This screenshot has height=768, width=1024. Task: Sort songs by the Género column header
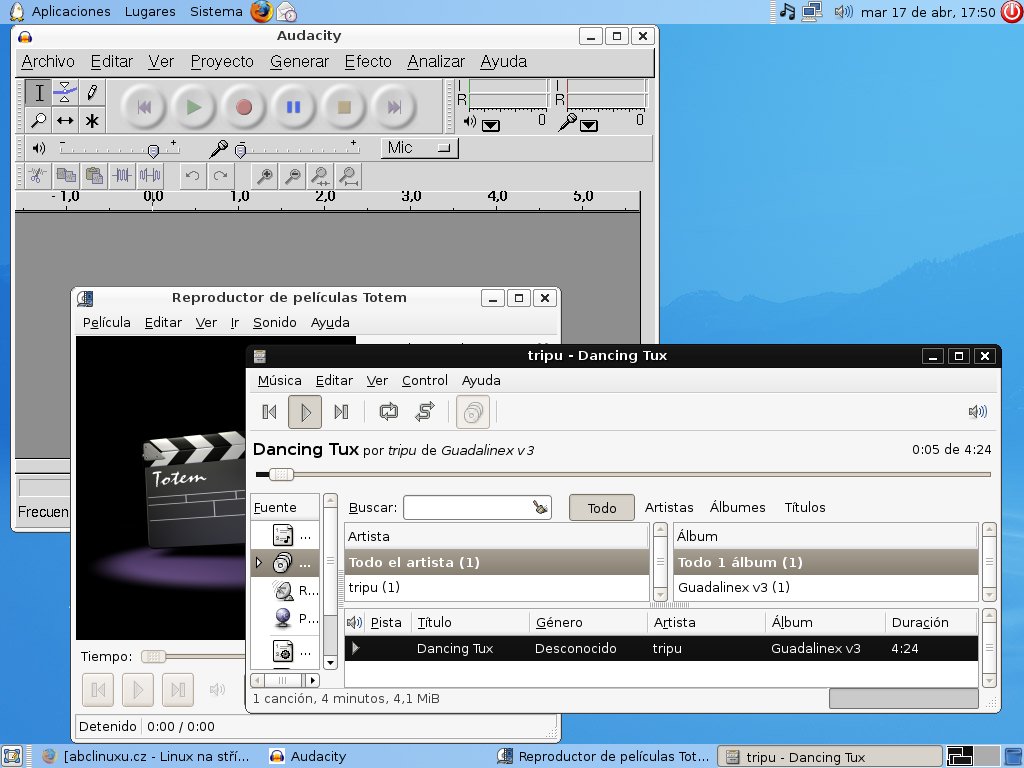click(588, 622)
